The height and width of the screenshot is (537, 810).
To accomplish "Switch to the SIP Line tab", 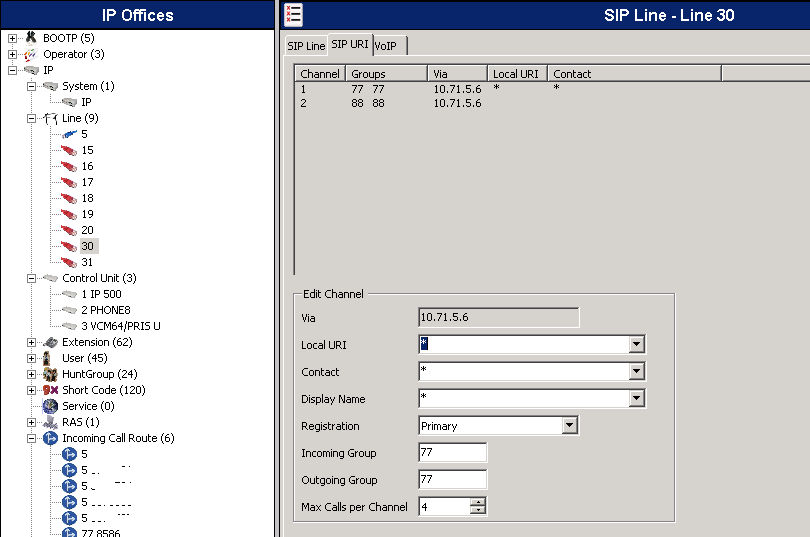I will [x=306, y=46].
